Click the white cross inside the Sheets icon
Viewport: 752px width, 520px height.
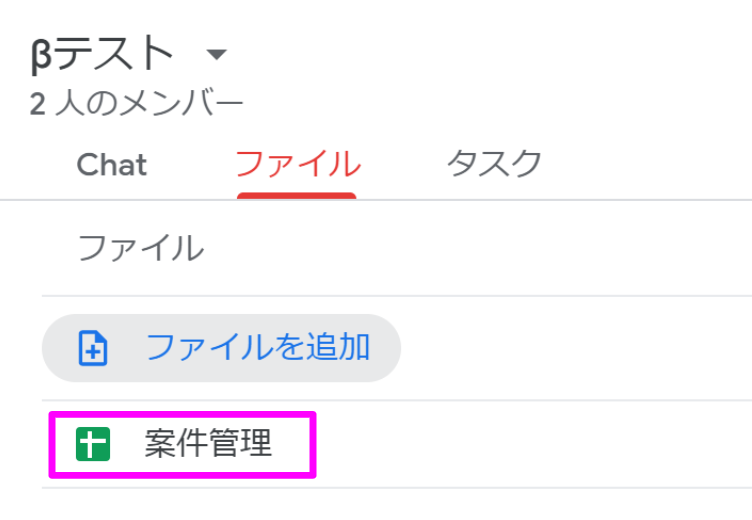tap(93, 445)
